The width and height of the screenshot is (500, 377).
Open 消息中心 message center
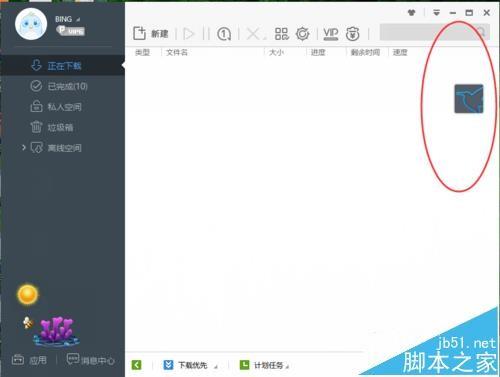point(90,360)
